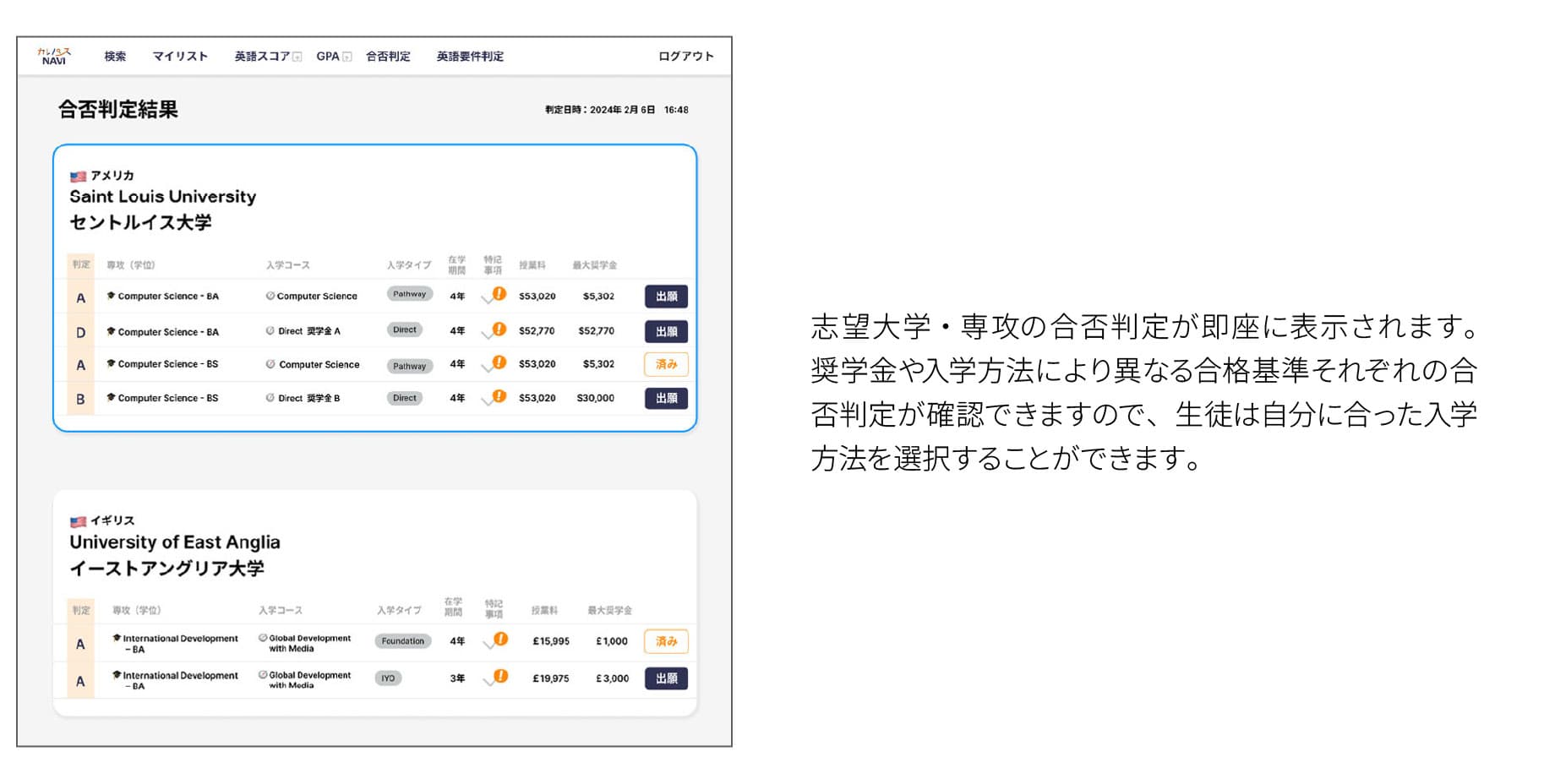This screenshot has width=1555, height=784.
Task: Select the University of East Anglia heading
Action: (175, 542)
